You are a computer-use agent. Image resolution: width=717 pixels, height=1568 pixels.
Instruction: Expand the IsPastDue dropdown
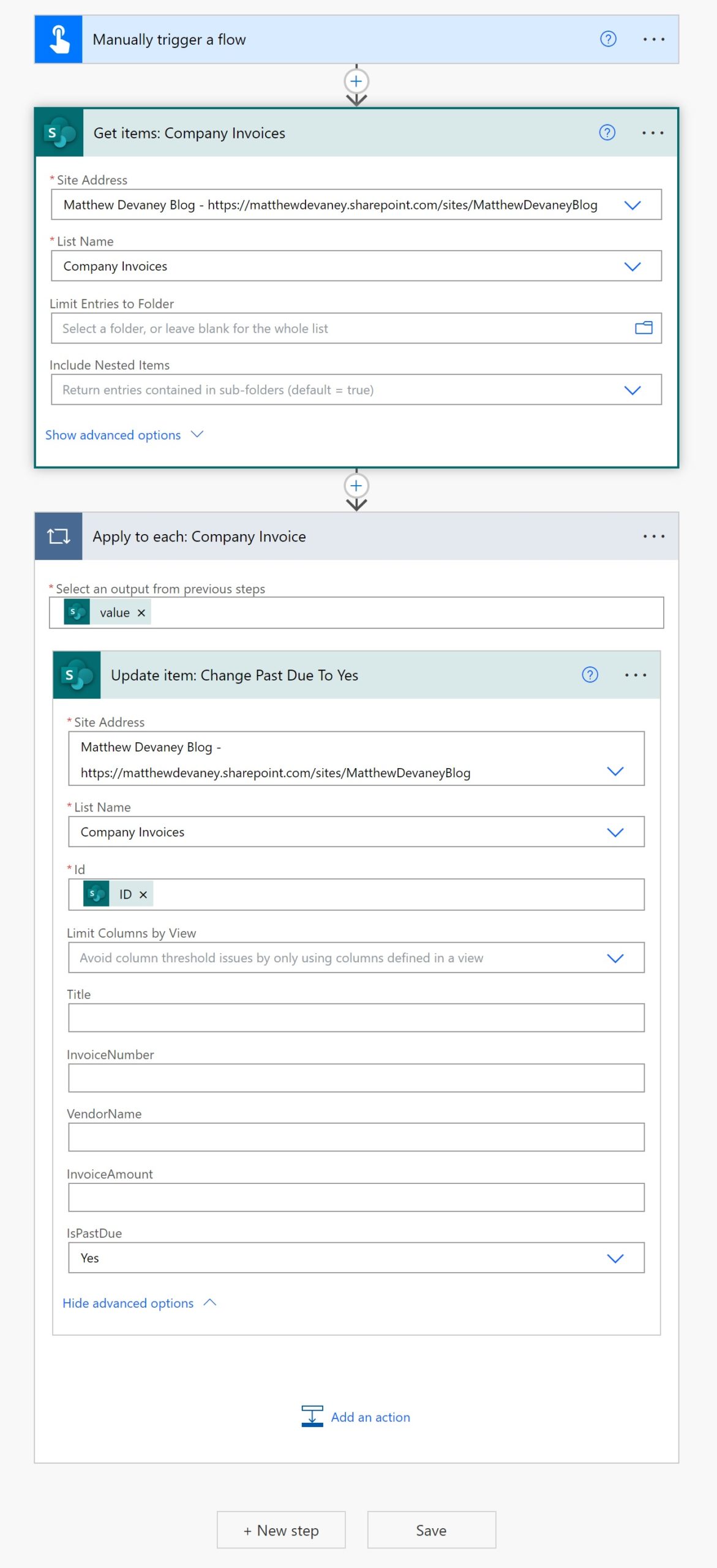[615, 1258]
